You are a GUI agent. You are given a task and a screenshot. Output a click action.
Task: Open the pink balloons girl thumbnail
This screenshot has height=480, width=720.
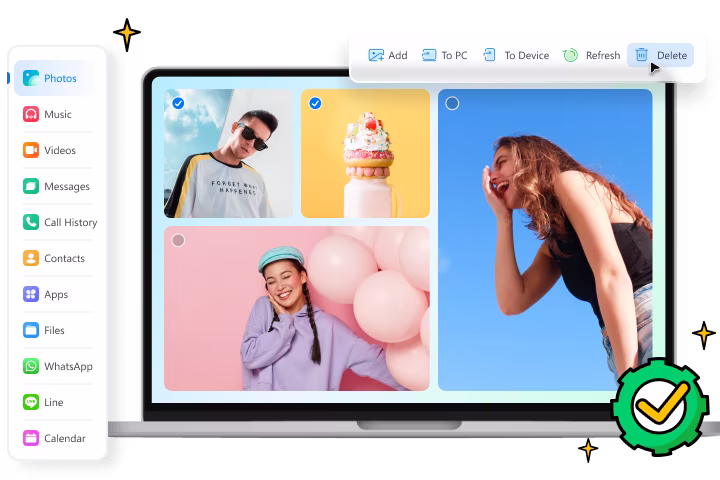(297, 308)
